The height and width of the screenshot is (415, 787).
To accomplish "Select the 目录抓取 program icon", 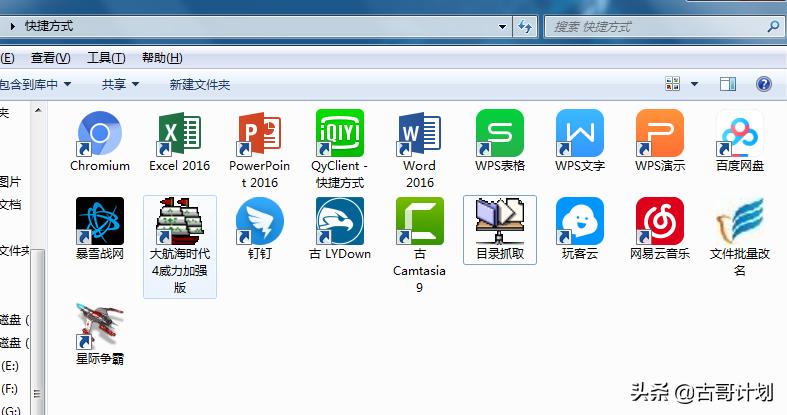I will pos(500,221).
